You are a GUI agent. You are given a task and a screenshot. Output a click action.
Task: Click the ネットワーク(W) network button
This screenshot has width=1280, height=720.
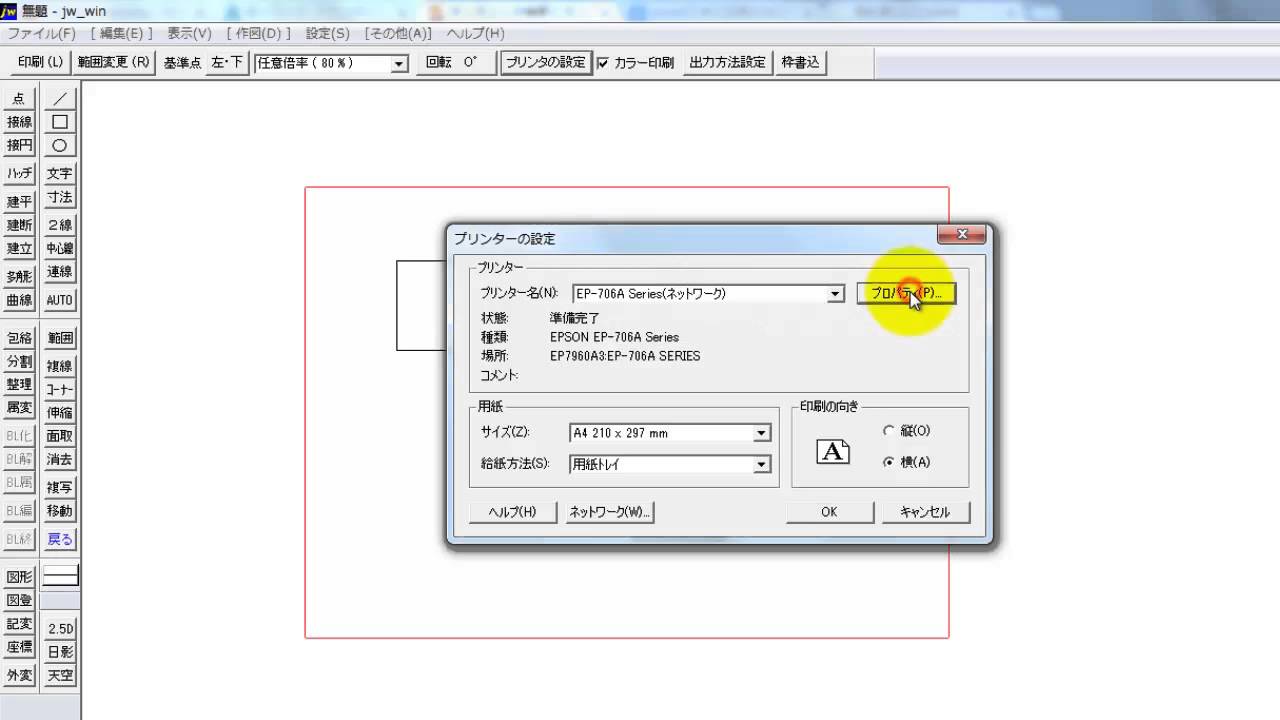pyautogui.click(x=609, y=511)
